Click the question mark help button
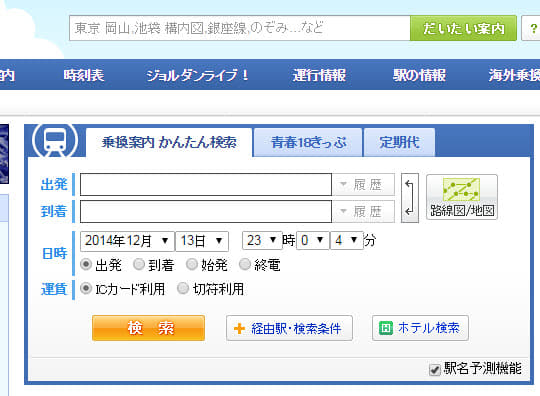Viewport: 540px width, 396px height. [x=532, y=28]
